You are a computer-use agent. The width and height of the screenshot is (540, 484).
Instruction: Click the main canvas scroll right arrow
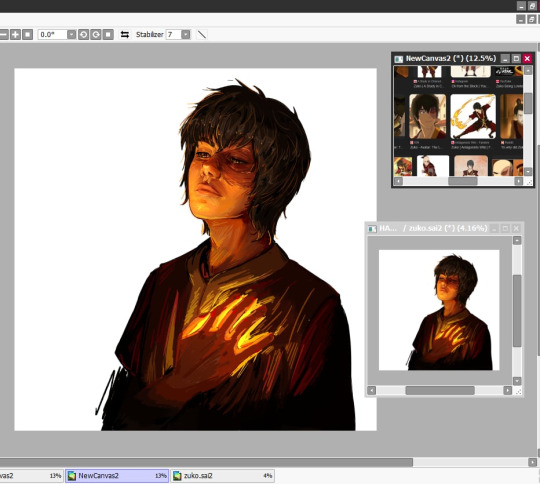coord(533,462)
